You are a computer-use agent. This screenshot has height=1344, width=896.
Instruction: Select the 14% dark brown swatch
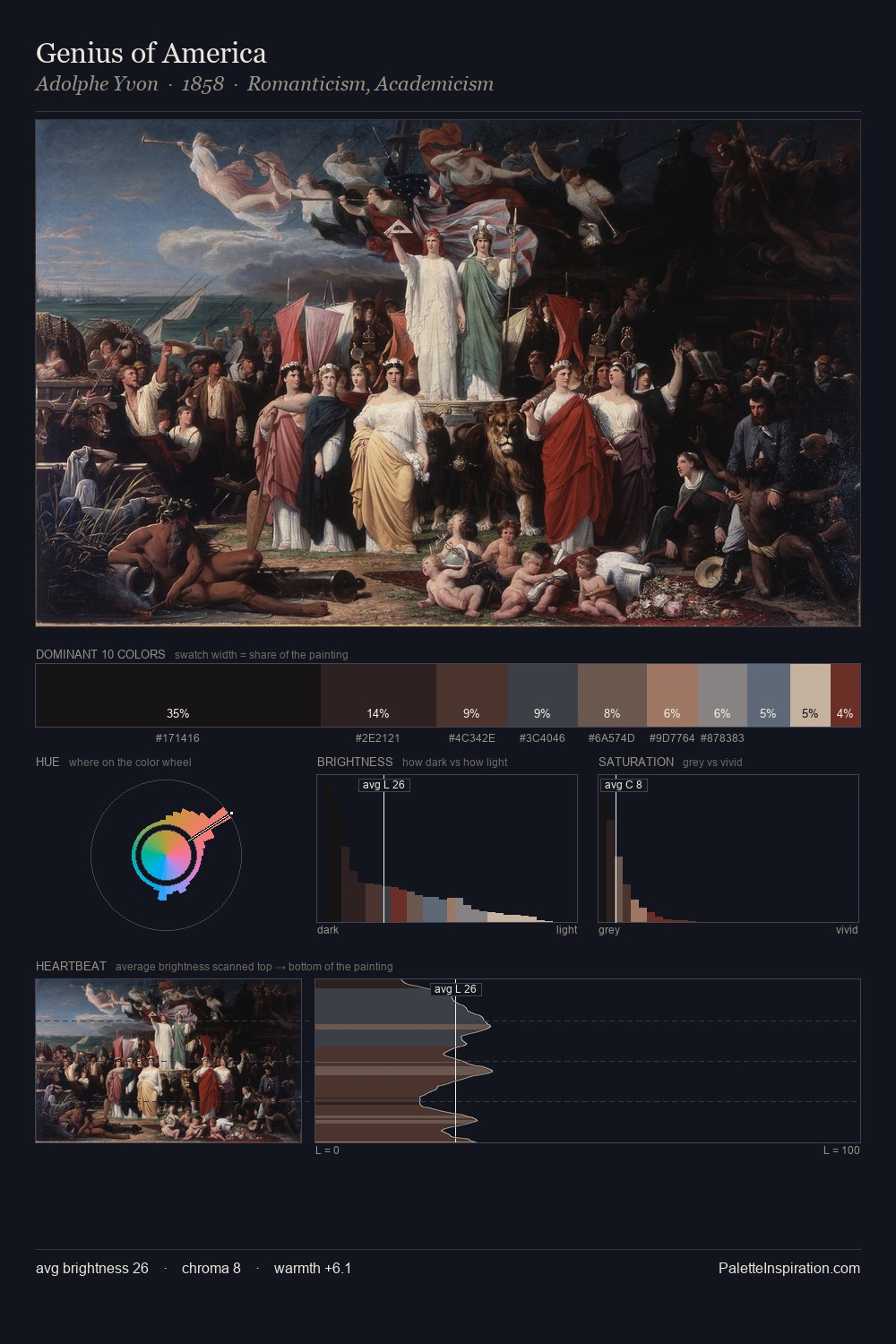(378, 694)
